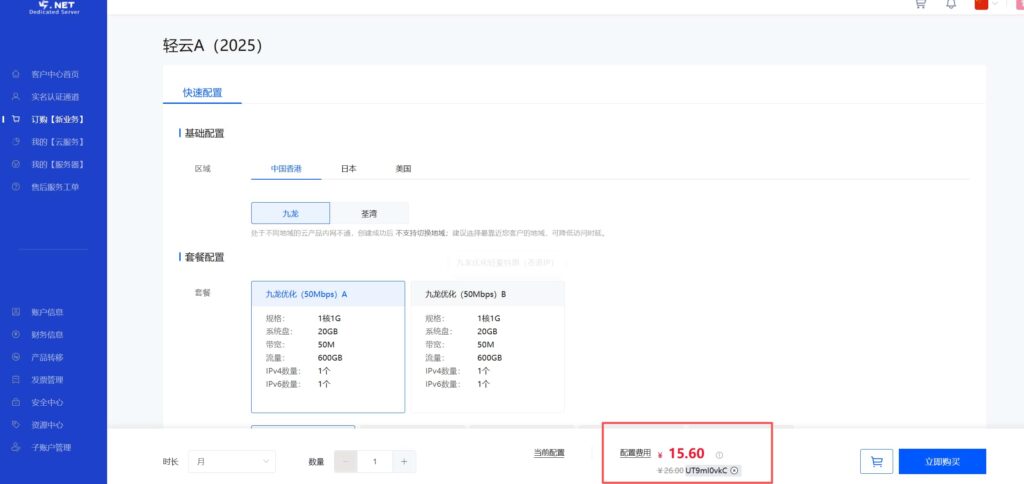Remove coupon code UT9ml0vkC via its icon

[735, 470]
